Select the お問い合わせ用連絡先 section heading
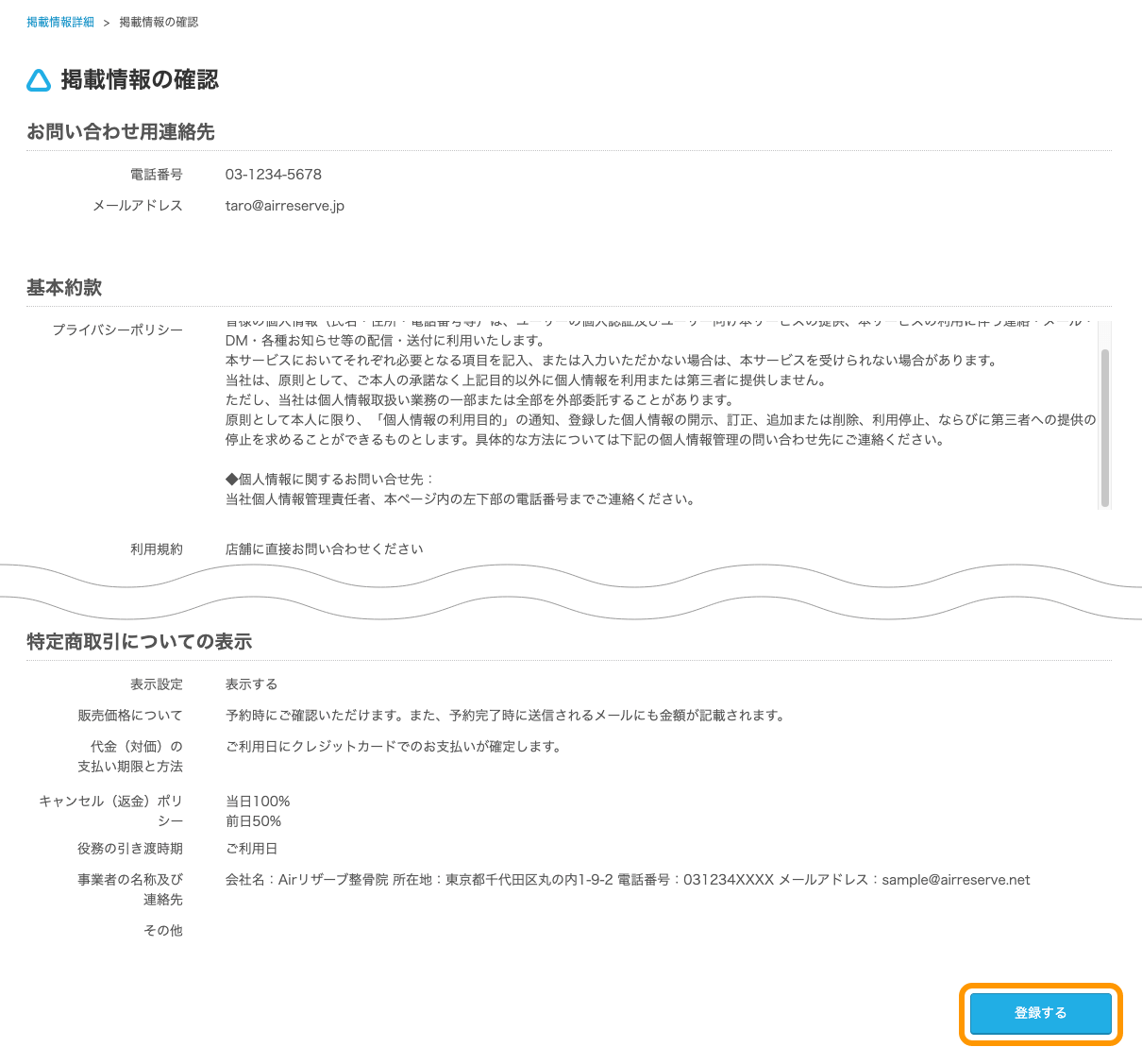 coord(121,132)
